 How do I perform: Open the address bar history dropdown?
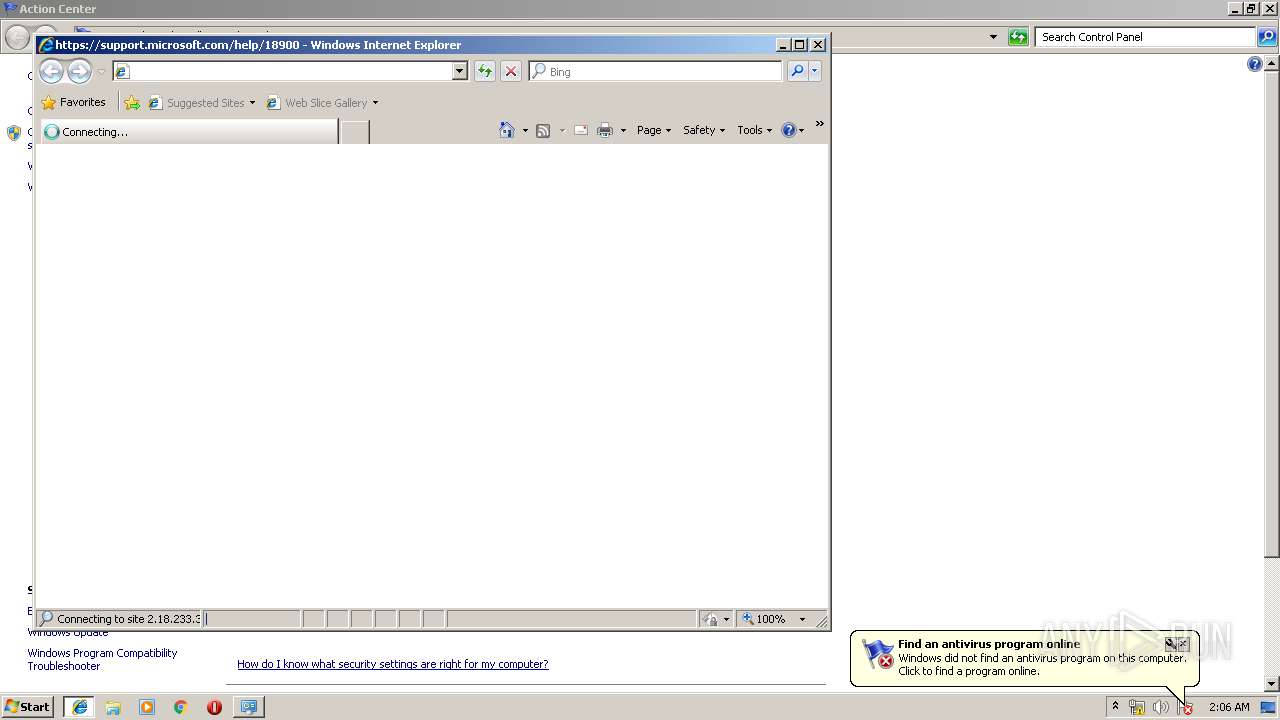click(460, 71)
